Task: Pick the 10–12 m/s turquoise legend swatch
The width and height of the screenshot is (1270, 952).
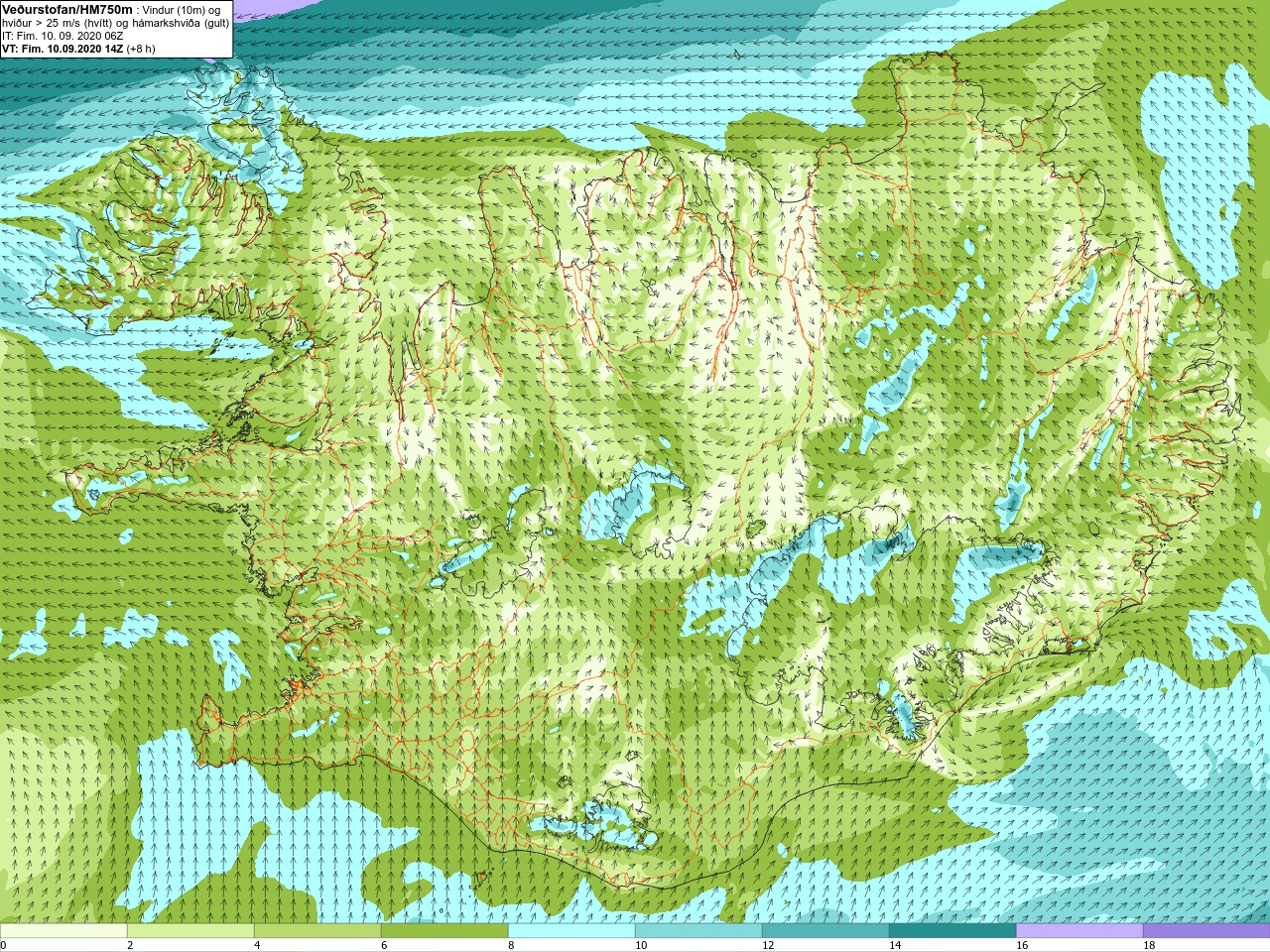Action: coord(698,931)
